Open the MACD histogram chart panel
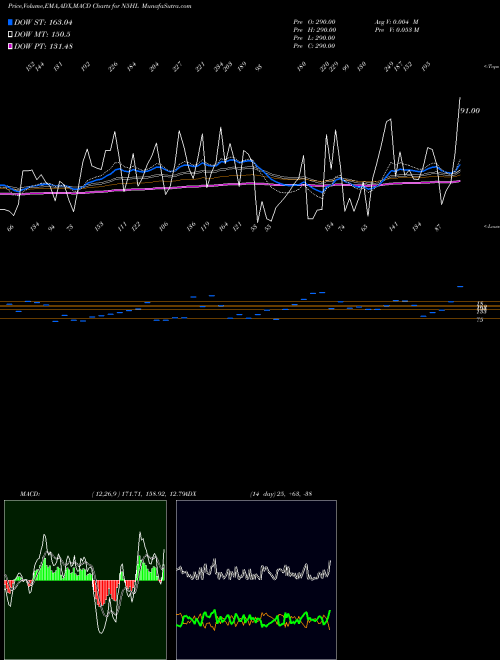500x660 pixels. tap(85, 580)
